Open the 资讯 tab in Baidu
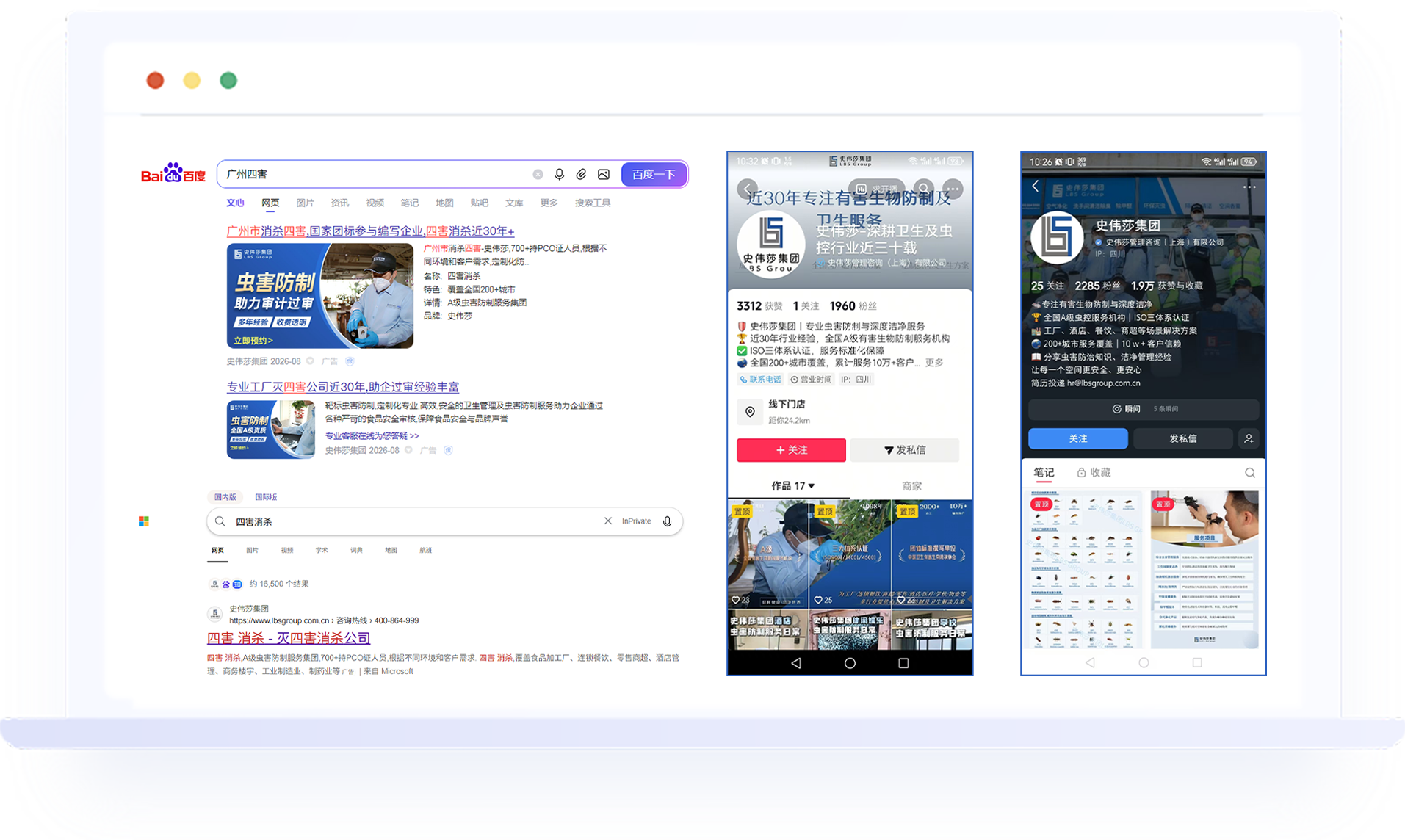1405x840 pixels. point(339,203)
